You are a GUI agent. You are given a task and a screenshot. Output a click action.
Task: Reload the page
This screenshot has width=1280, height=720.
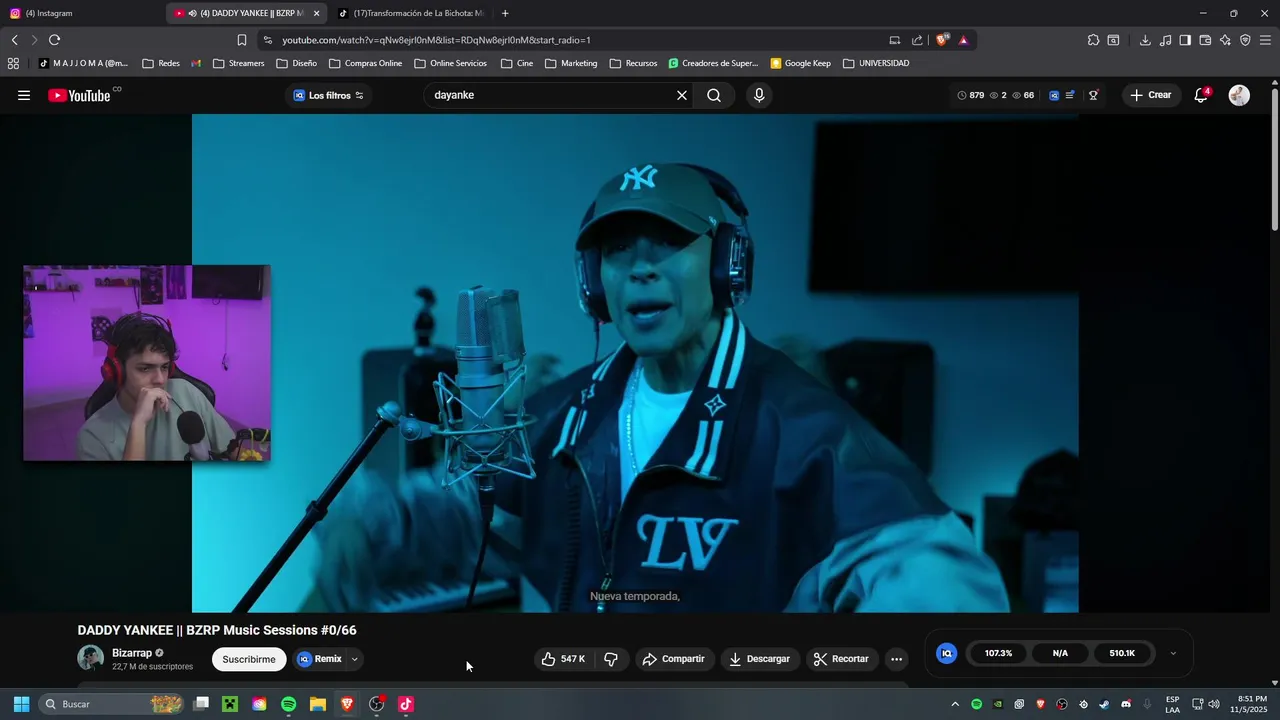coord(54,40)
